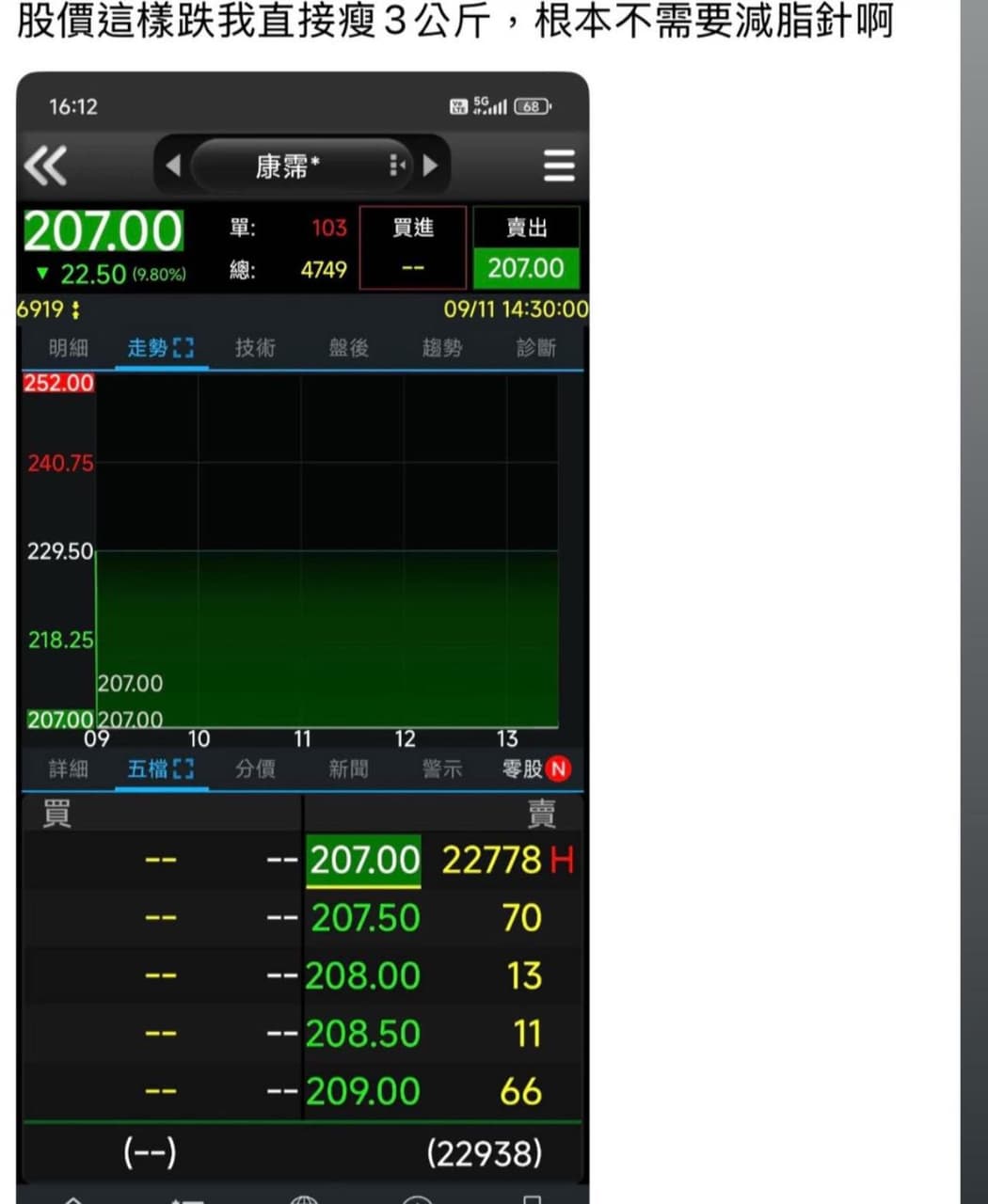Tap the double-chevron back icon
The height and width of the screenshot is (1204, 988).
click(x=45, y=166)
